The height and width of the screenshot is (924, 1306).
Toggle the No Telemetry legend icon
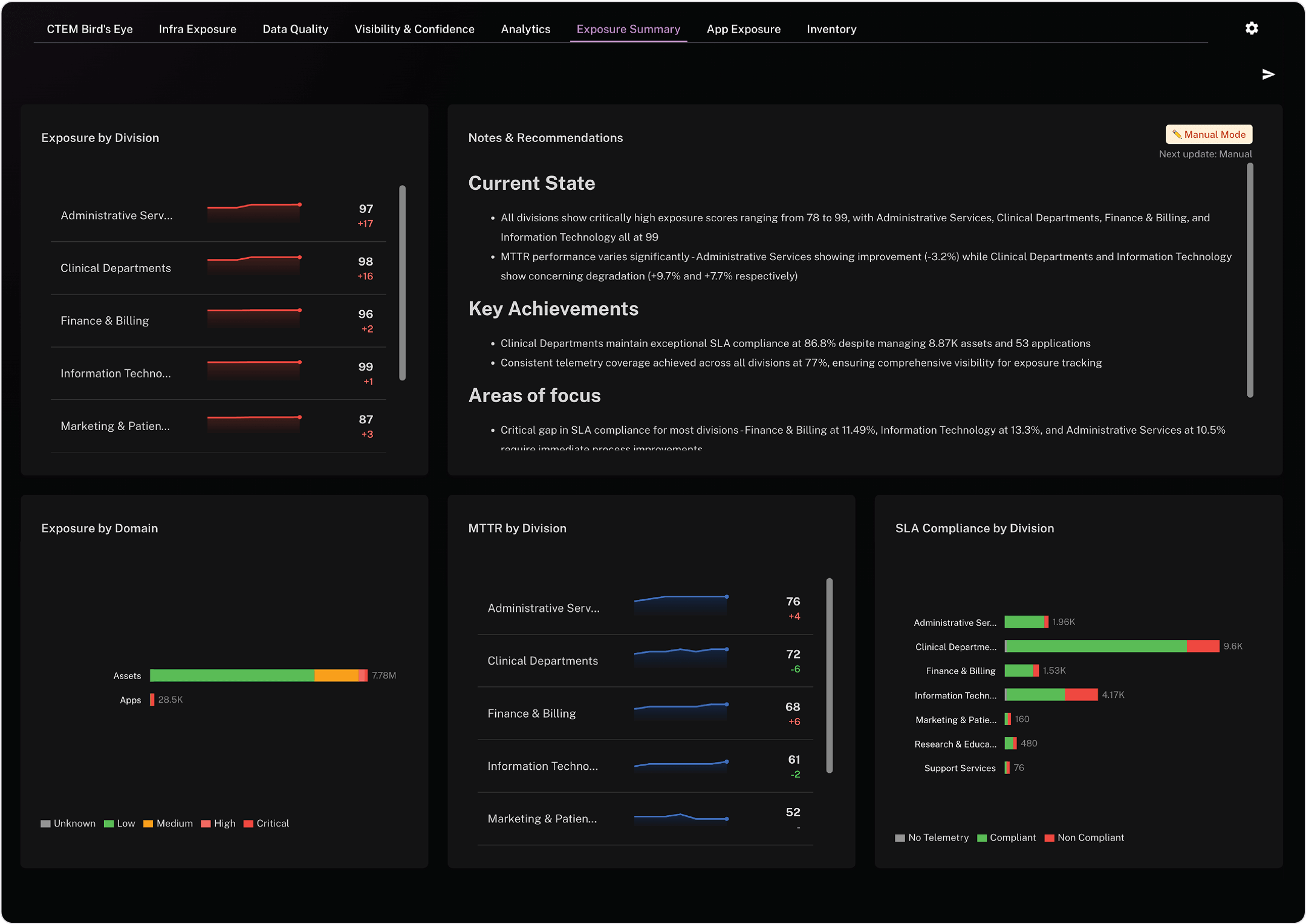click(900, 838)
